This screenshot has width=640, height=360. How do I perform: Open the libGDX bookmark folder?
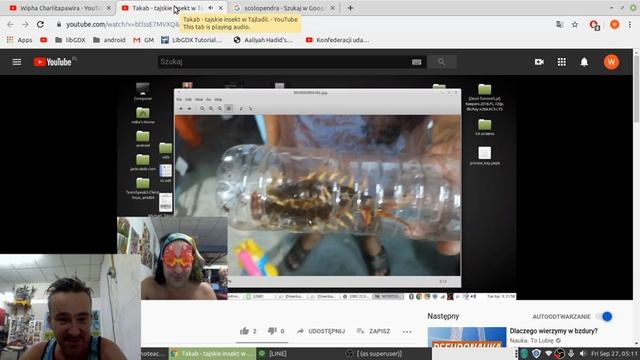[x=70, y=40]
